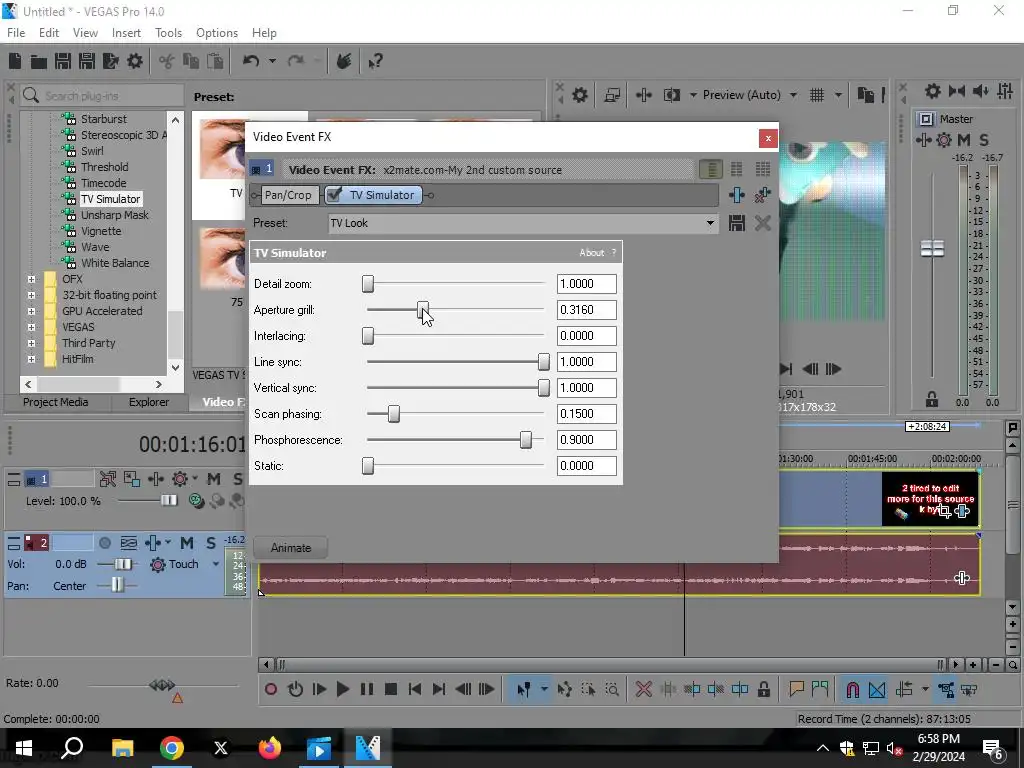Open the Tools menu
This screenshot has width=1024, height=768.
tap(168, 33)
